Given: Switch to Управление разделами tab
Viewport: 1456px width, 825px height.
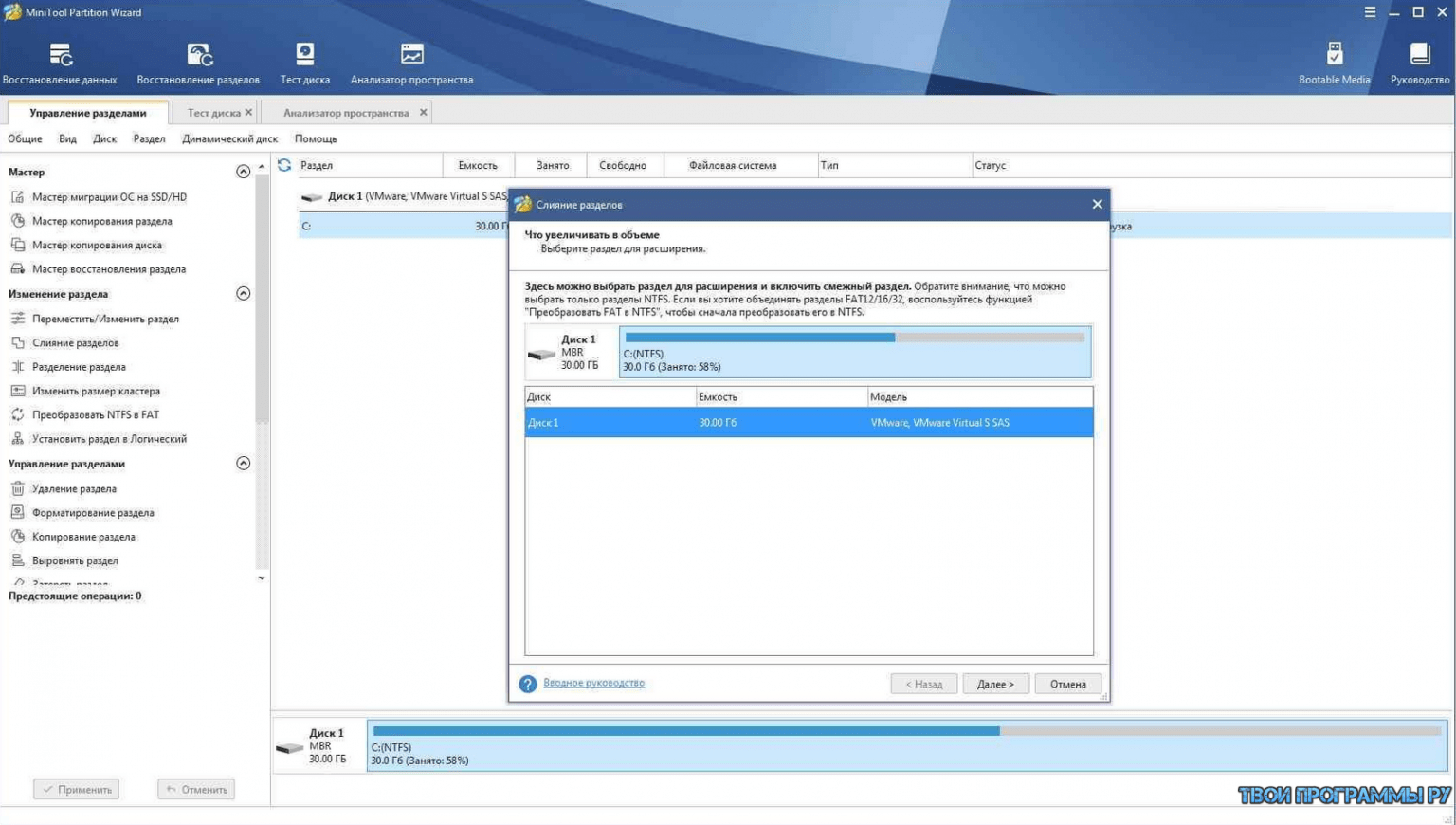Looking at the screenshot, I should coord(87,113).
